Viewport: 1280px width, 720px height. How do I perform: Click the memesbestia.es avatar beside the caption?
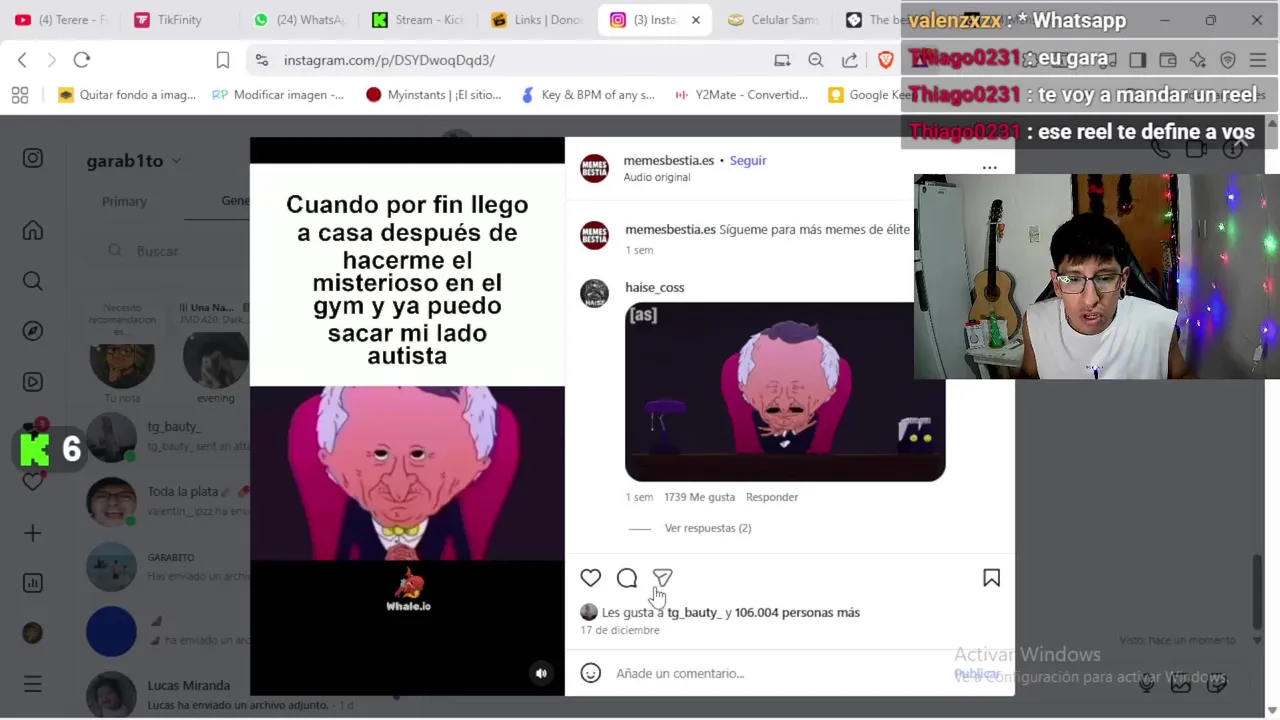click(x=594, y=236)
